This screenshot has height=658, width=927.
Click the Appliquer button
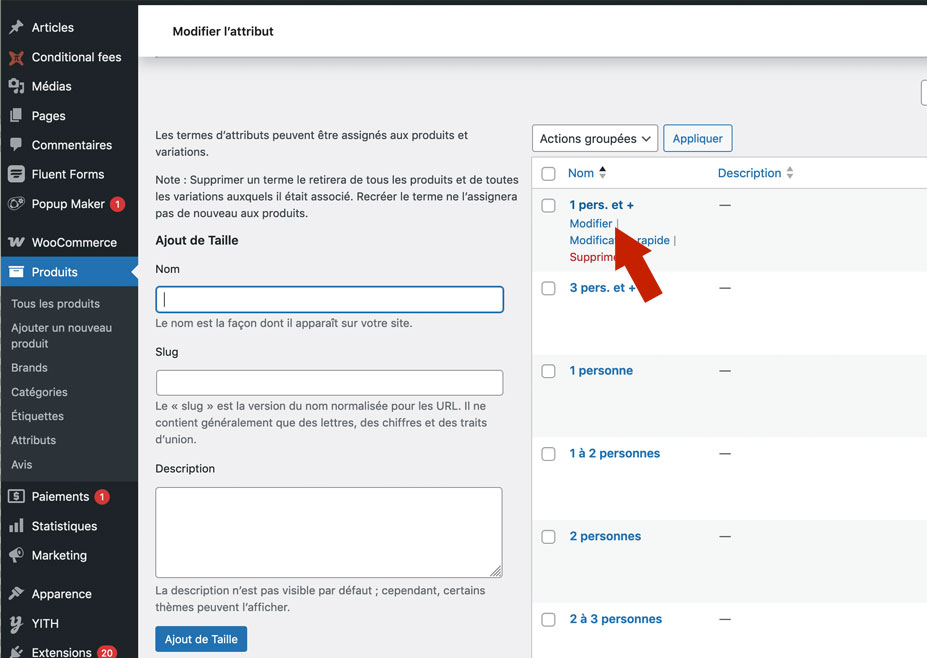coord(697,139)
